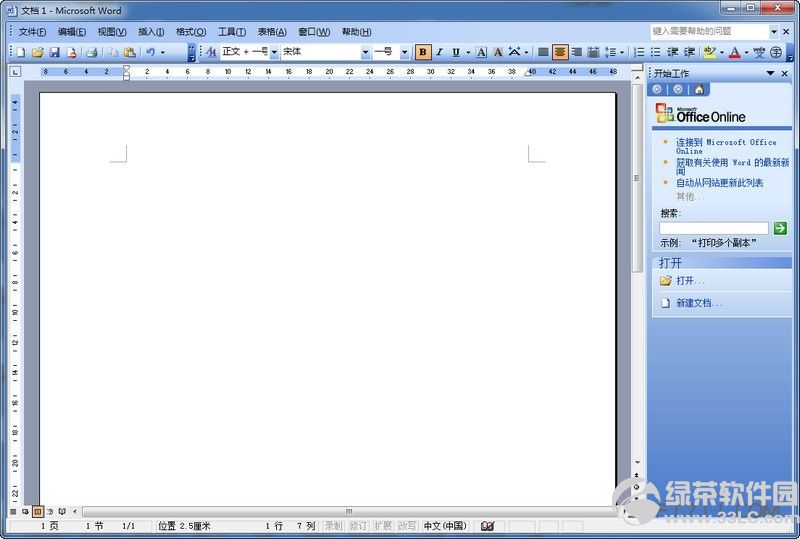The image size is (800, 539).
Task: Click link 获取有关使用 Word 的最新新闻
Action: [x=733, y=166]
